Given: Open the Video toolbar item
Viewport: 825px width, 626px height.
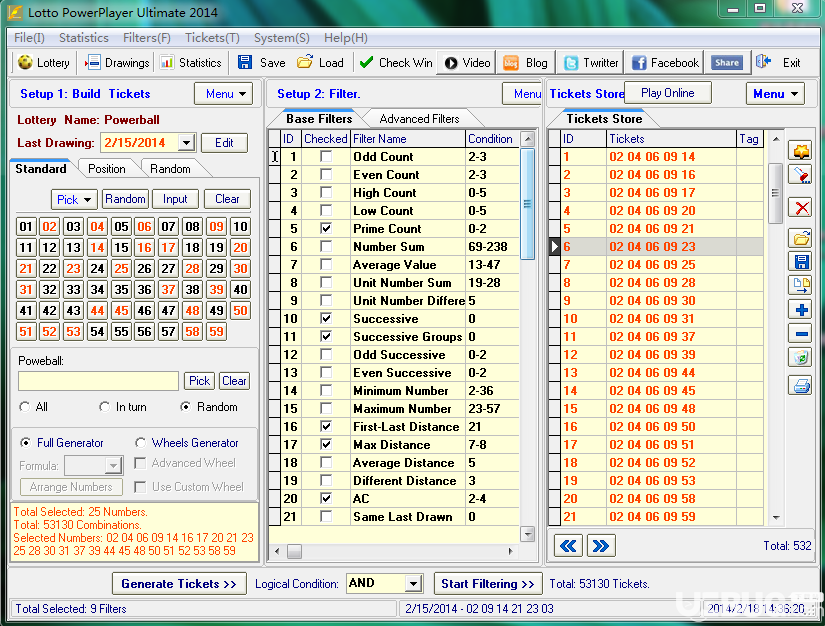Looking at the screenshot, I should (467, 63).
